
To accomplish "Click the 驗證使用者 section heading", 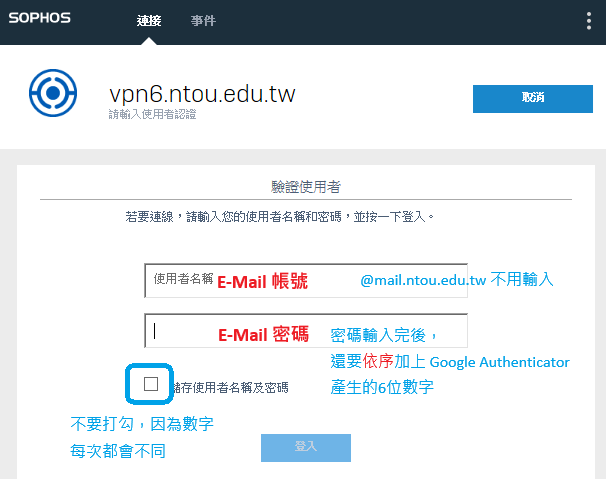I will click(x=305, y=186).
